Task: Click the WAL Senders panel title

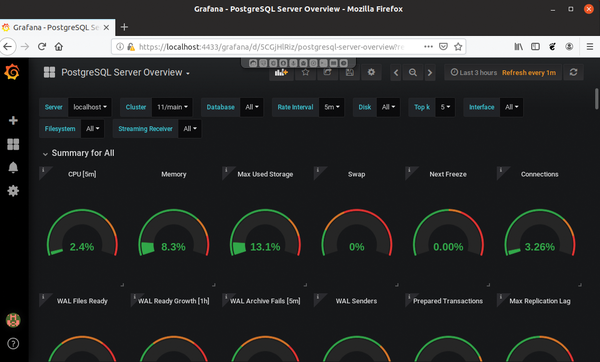Action: pos(356,301)
